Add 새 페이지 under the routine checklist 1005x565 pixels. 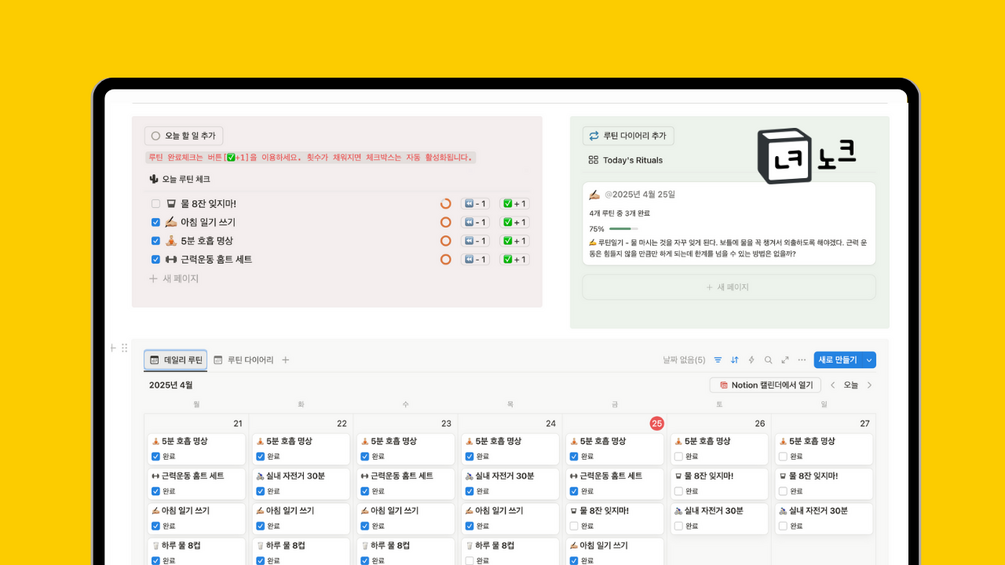174,279
